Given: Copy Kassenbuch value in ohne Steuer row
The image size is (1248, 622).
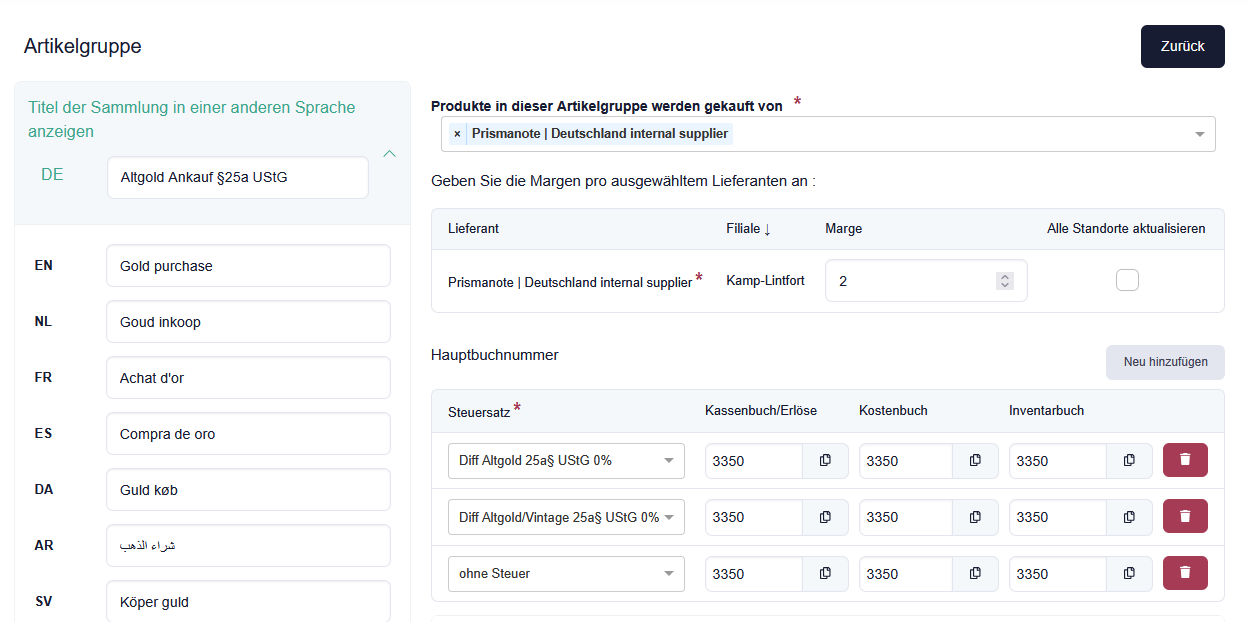Looking at the screenshot, I should coord(825,574).
